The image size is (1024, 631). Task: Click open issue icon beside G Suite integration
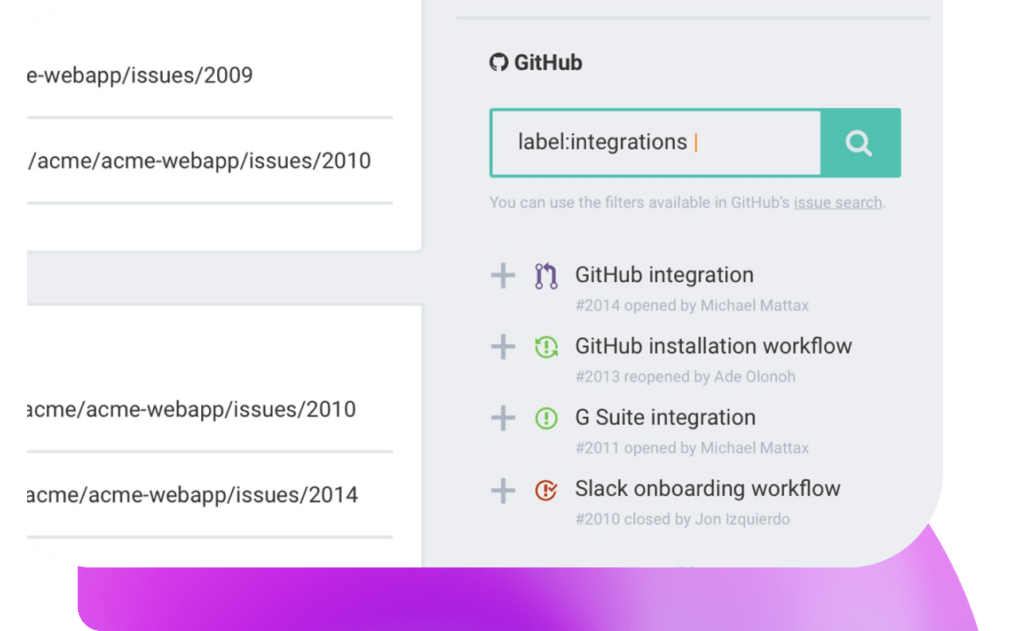coord(546,417)
